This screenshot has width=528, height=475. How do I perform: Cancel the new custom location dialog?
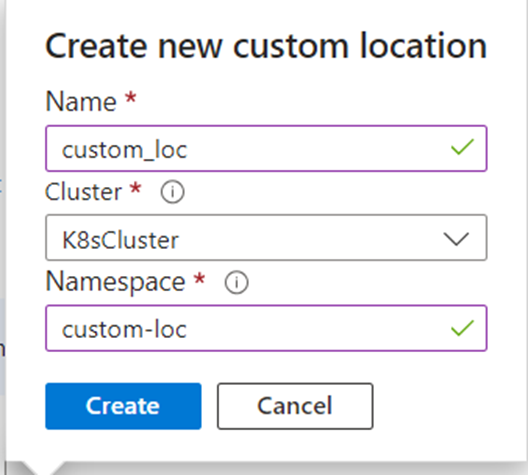[295, 406]
